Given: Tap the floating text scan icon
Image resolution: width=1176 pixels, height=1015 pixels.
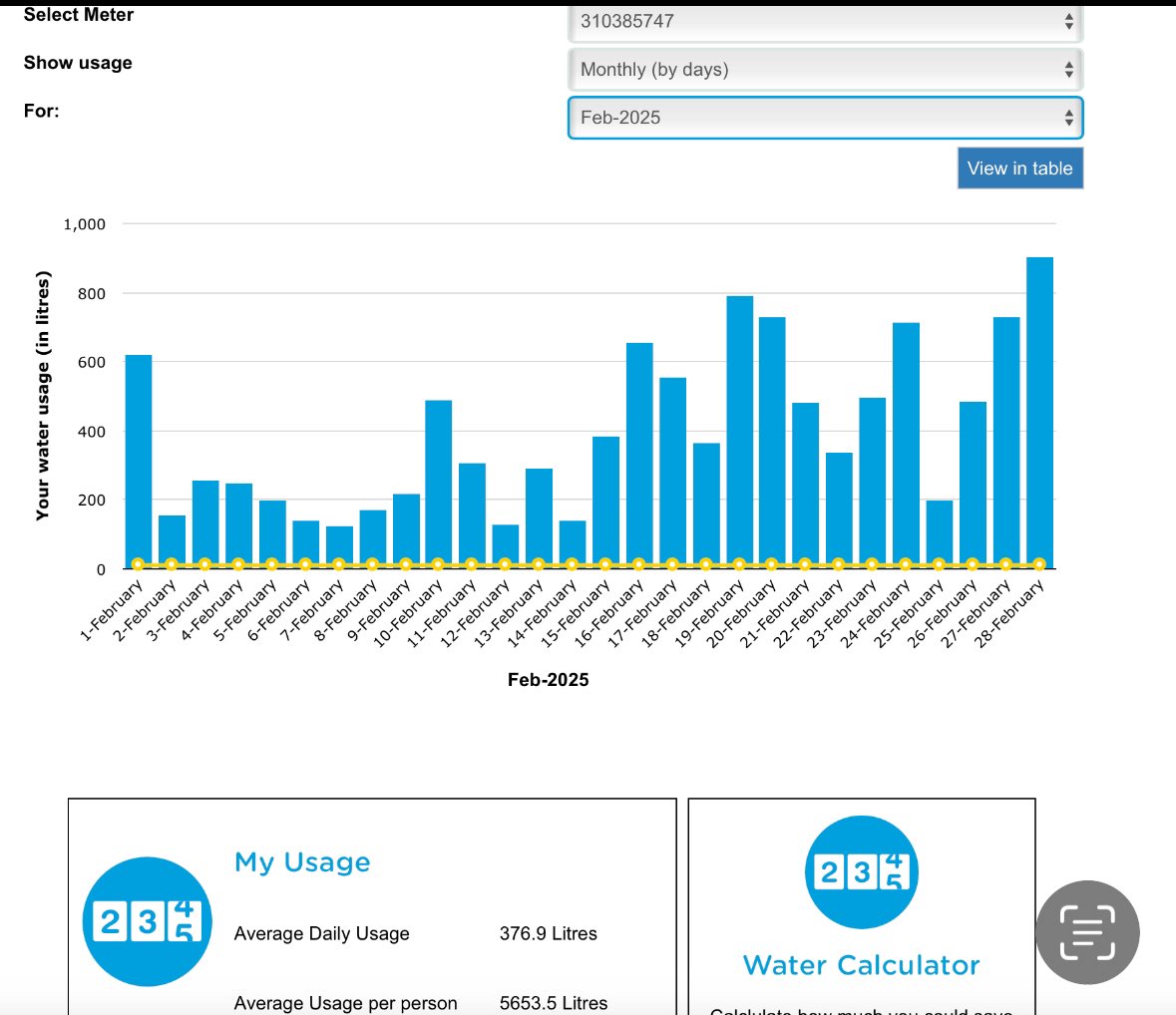Looking at the screenshot, I should pyautogui.click(x=1087, y=932).
